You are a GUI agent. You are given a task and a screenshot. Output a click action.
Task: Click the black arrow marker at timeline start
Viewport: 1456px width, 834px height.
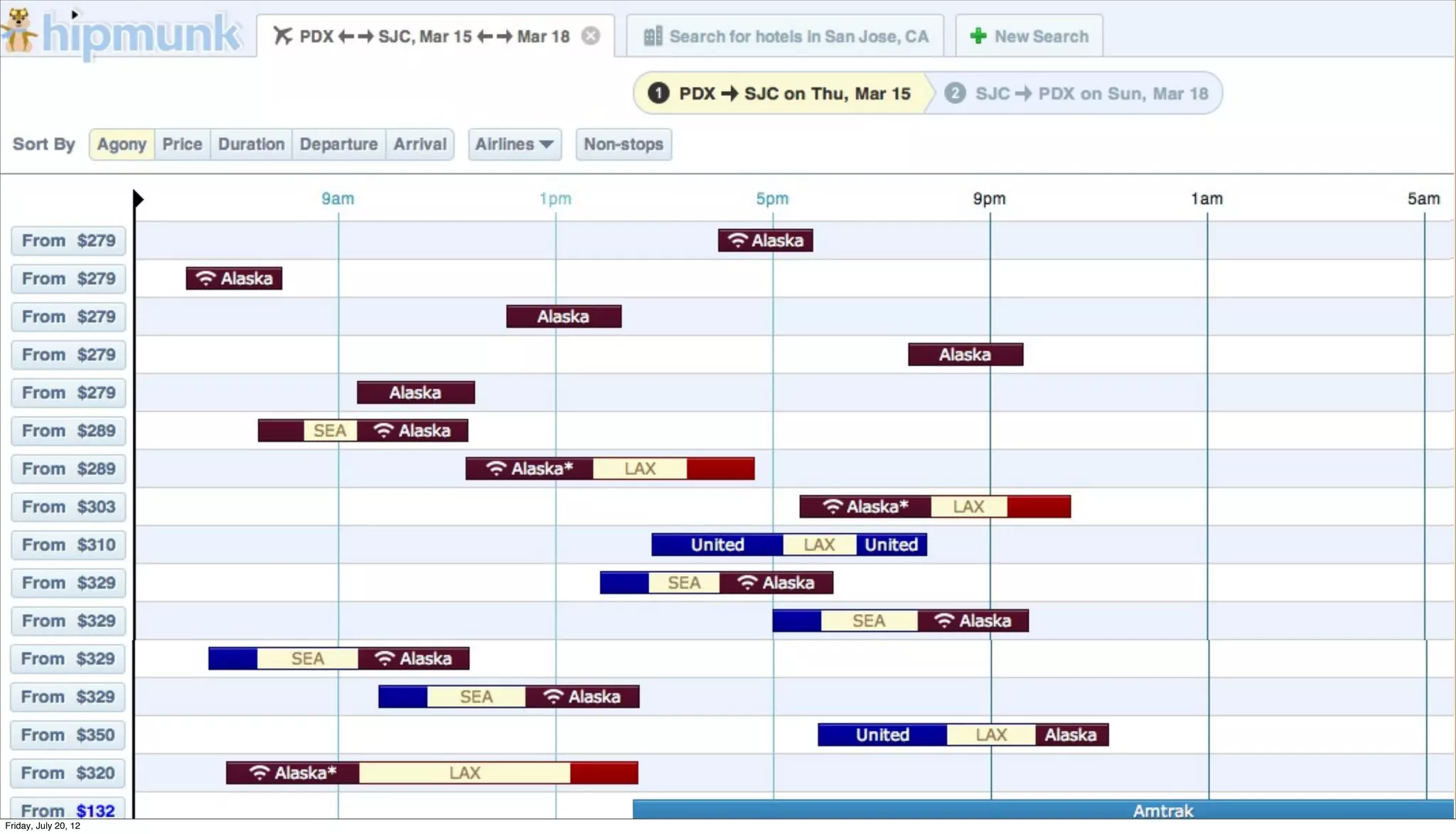coord(139,199)
